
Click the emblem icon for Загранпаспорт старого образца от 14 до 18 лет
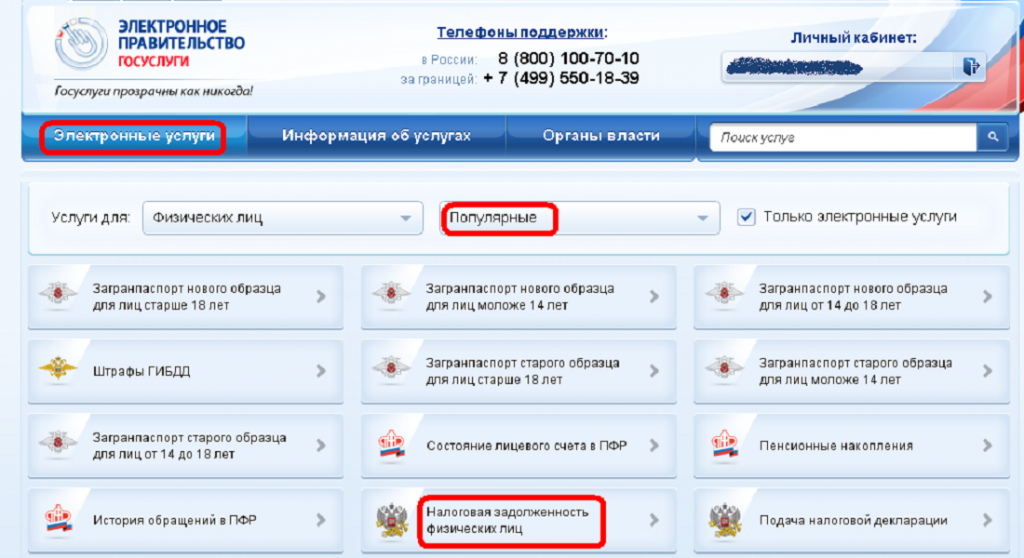[x=58, y=444]
